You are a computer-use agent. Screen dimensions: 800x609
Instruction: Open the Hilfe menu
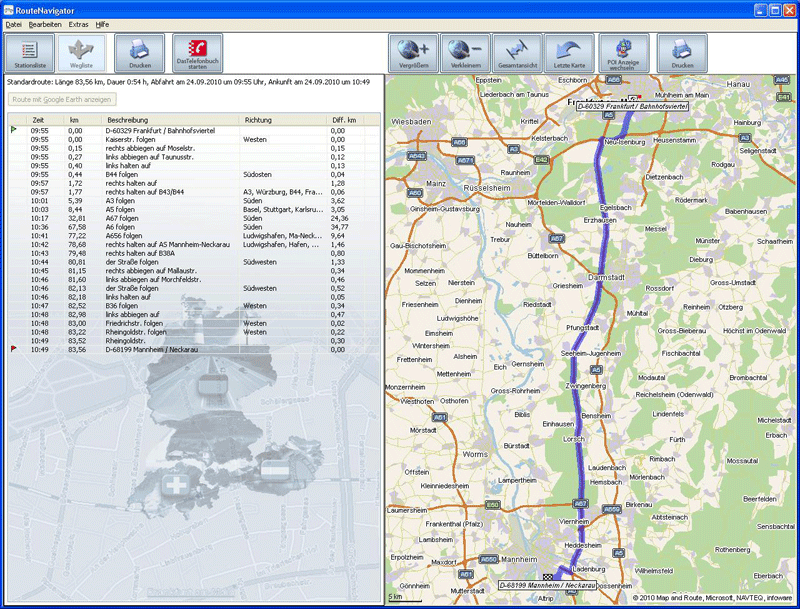(102, 24)
